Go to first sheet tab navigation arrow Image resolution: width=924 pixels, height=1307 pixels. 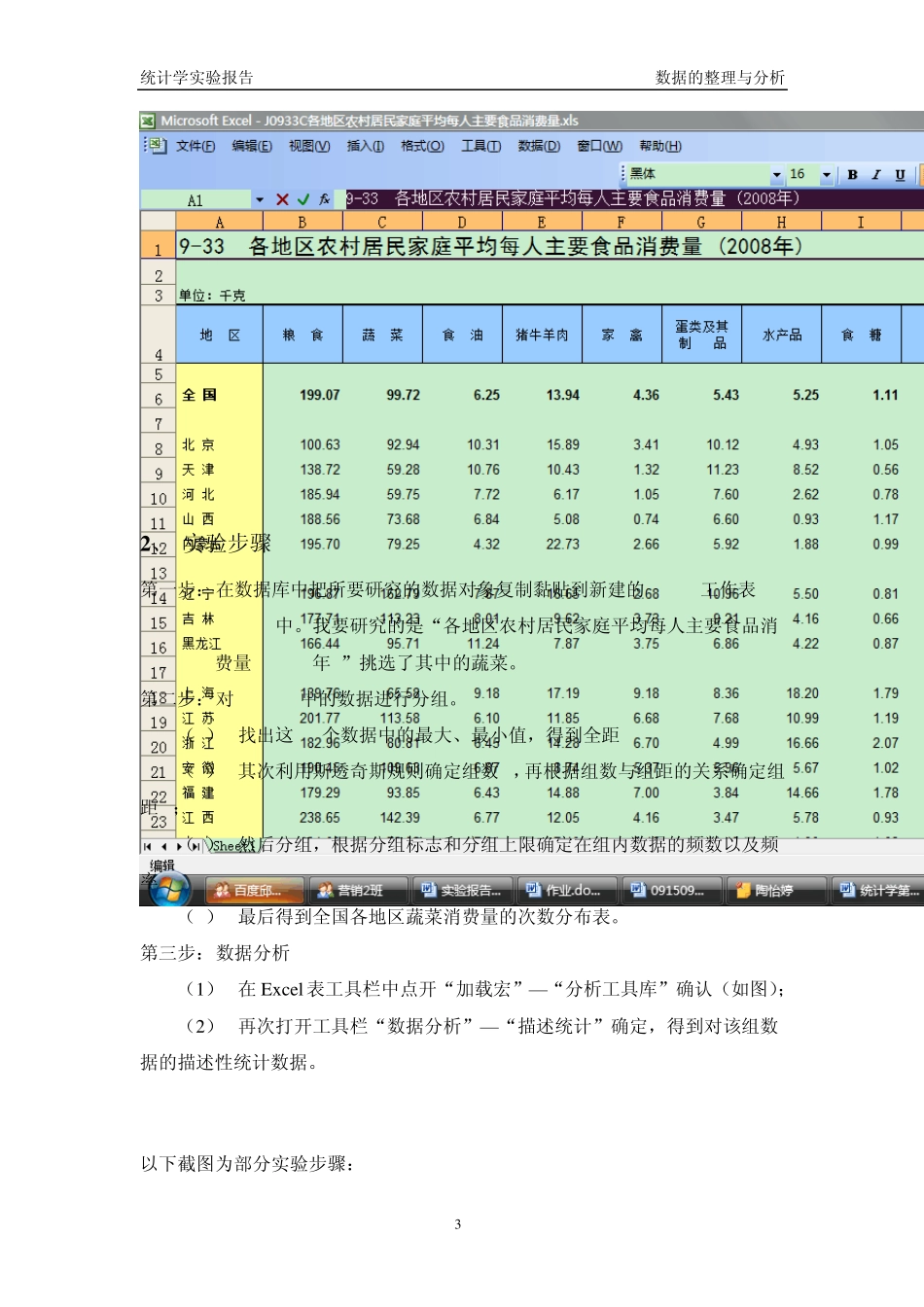pyautogui.click(x=147, y=846)
